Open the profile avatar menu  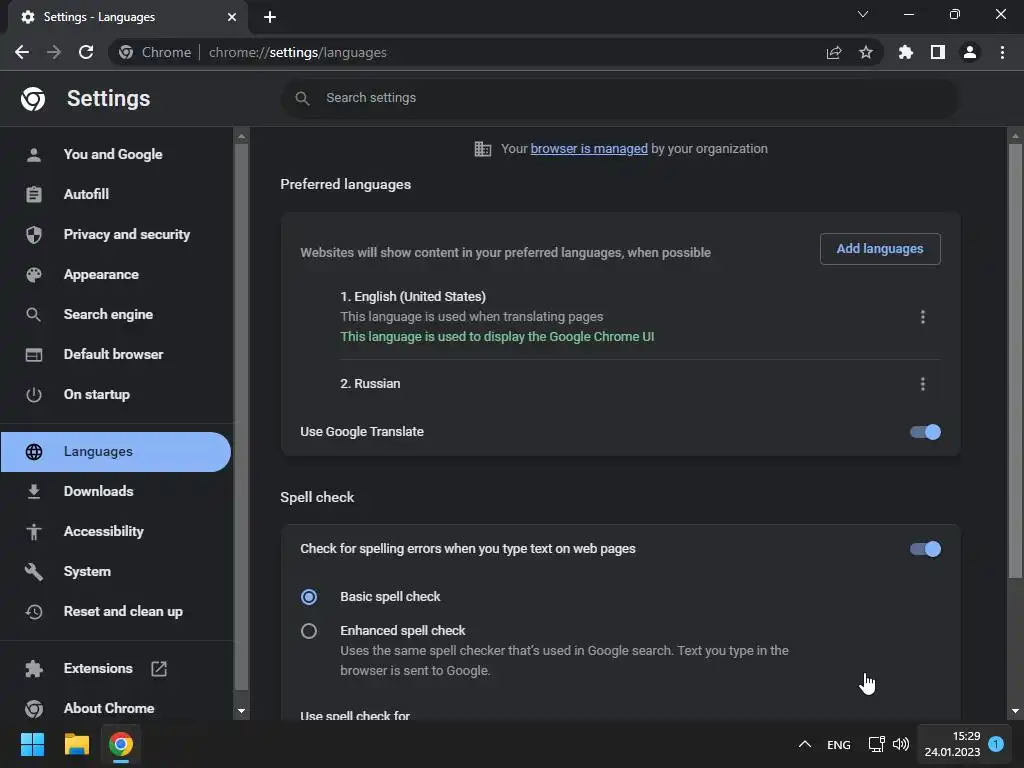point(970,52)
